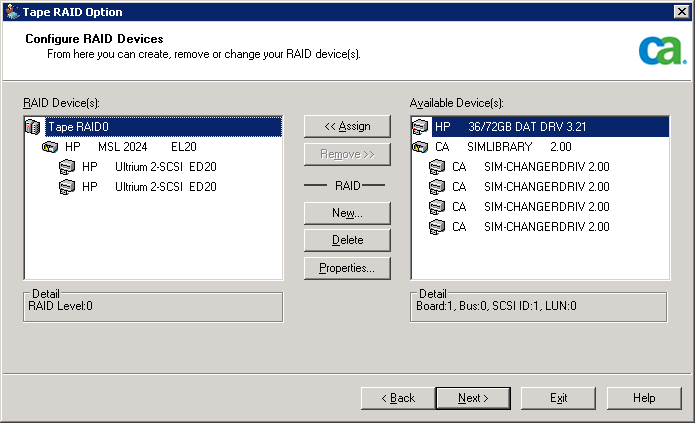Click the CA SIMLIBRARY changer icon
The image size is (696, 424).
click(x=420, y=147)
